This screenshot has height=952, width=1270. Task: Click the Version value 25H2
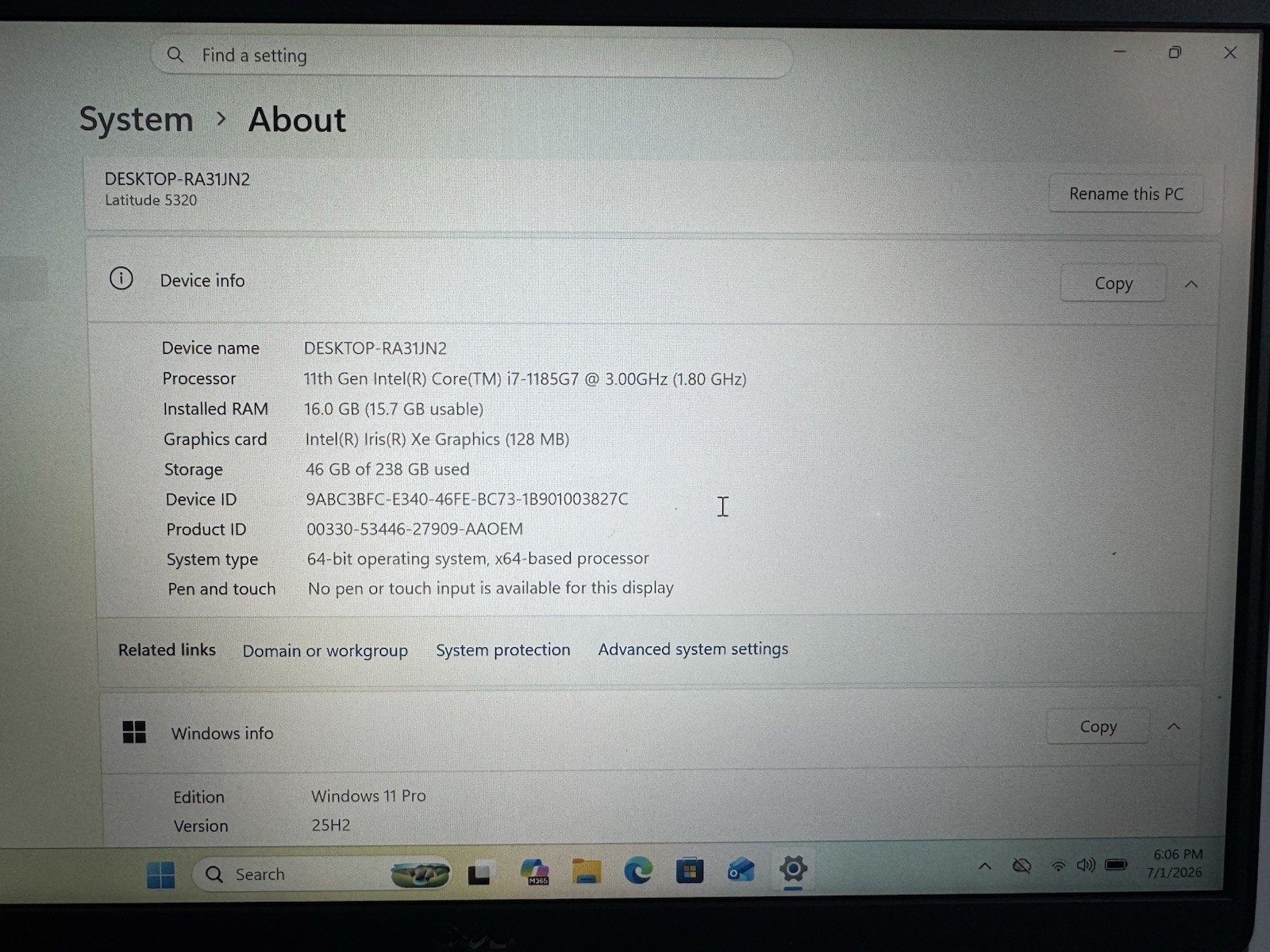pos(331,825)
